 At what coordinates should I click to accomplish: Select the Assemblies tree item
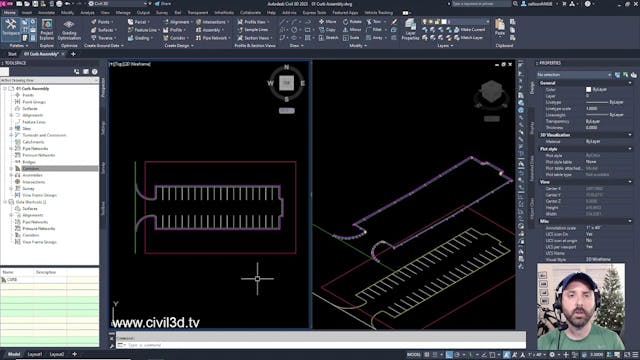(x=32, y=175)
